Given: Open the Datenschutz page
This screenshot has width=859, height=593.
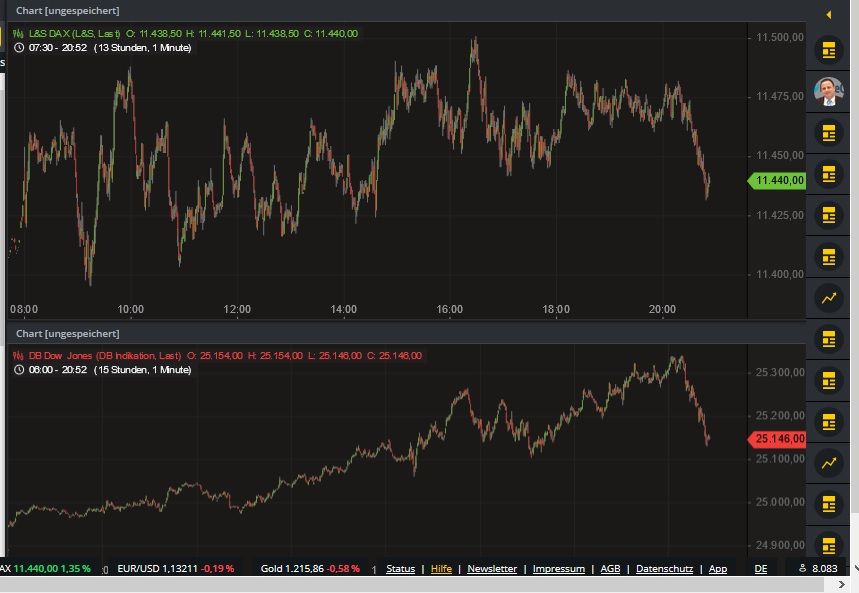Looking at the screenshot, I should (664, 568).
